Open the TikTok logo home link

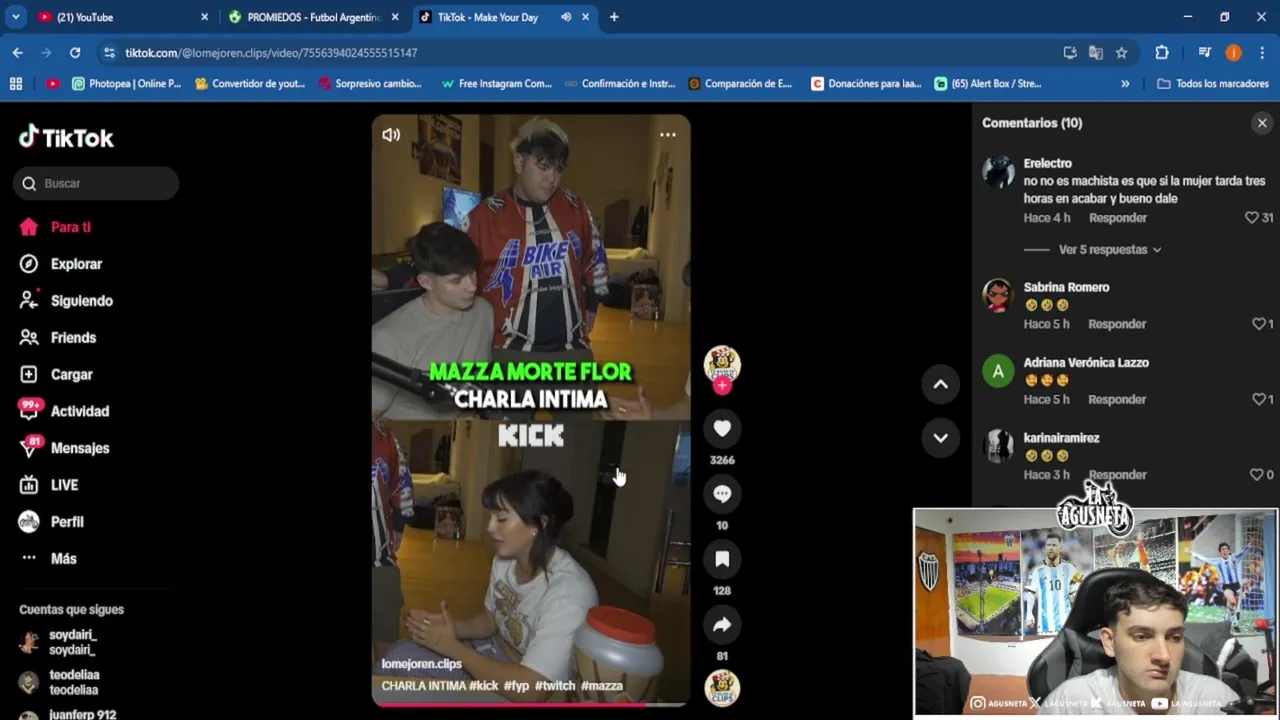click(x=66, y=138)
